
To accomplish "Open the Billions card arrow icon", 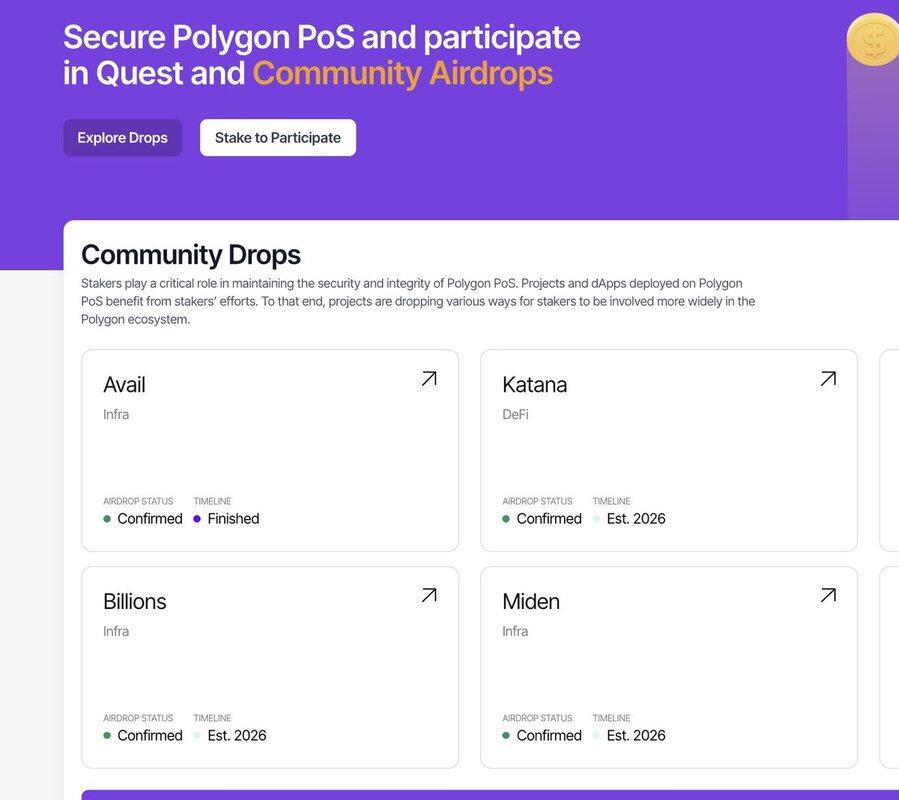I will [x=429, y=595].
